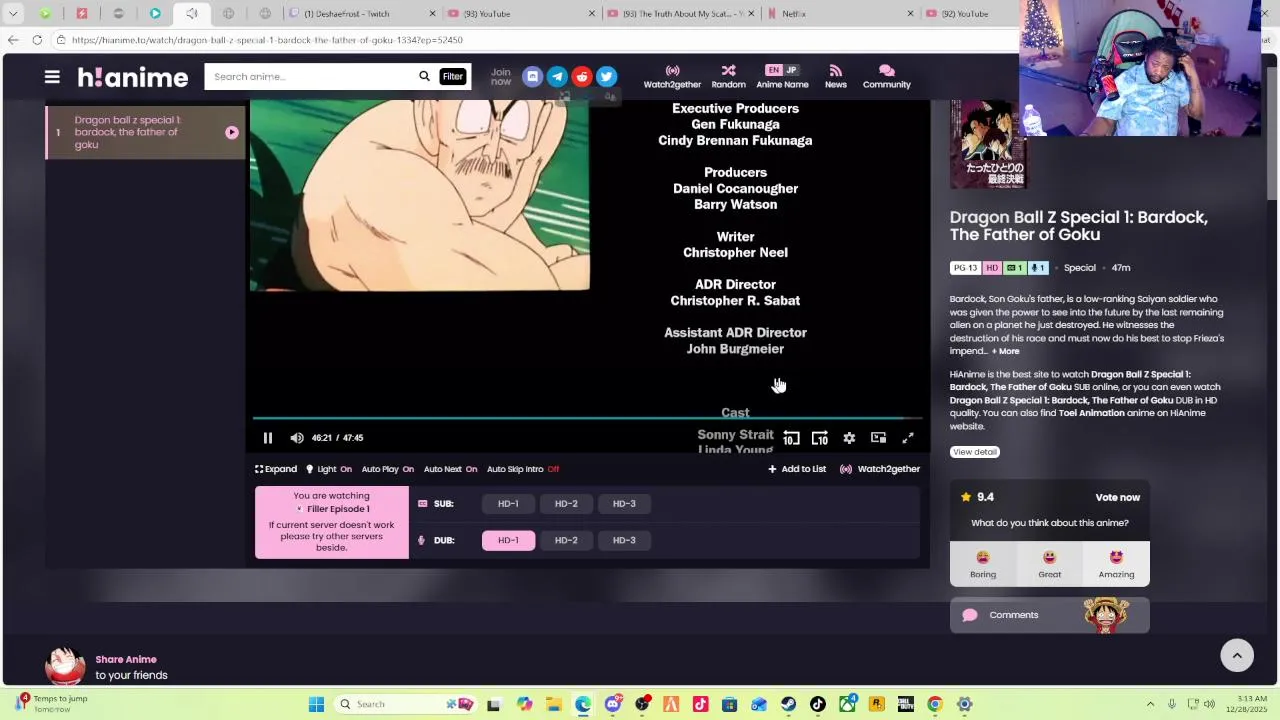
Task: Switch anime name language to JP
Action: tap(791, 70)
